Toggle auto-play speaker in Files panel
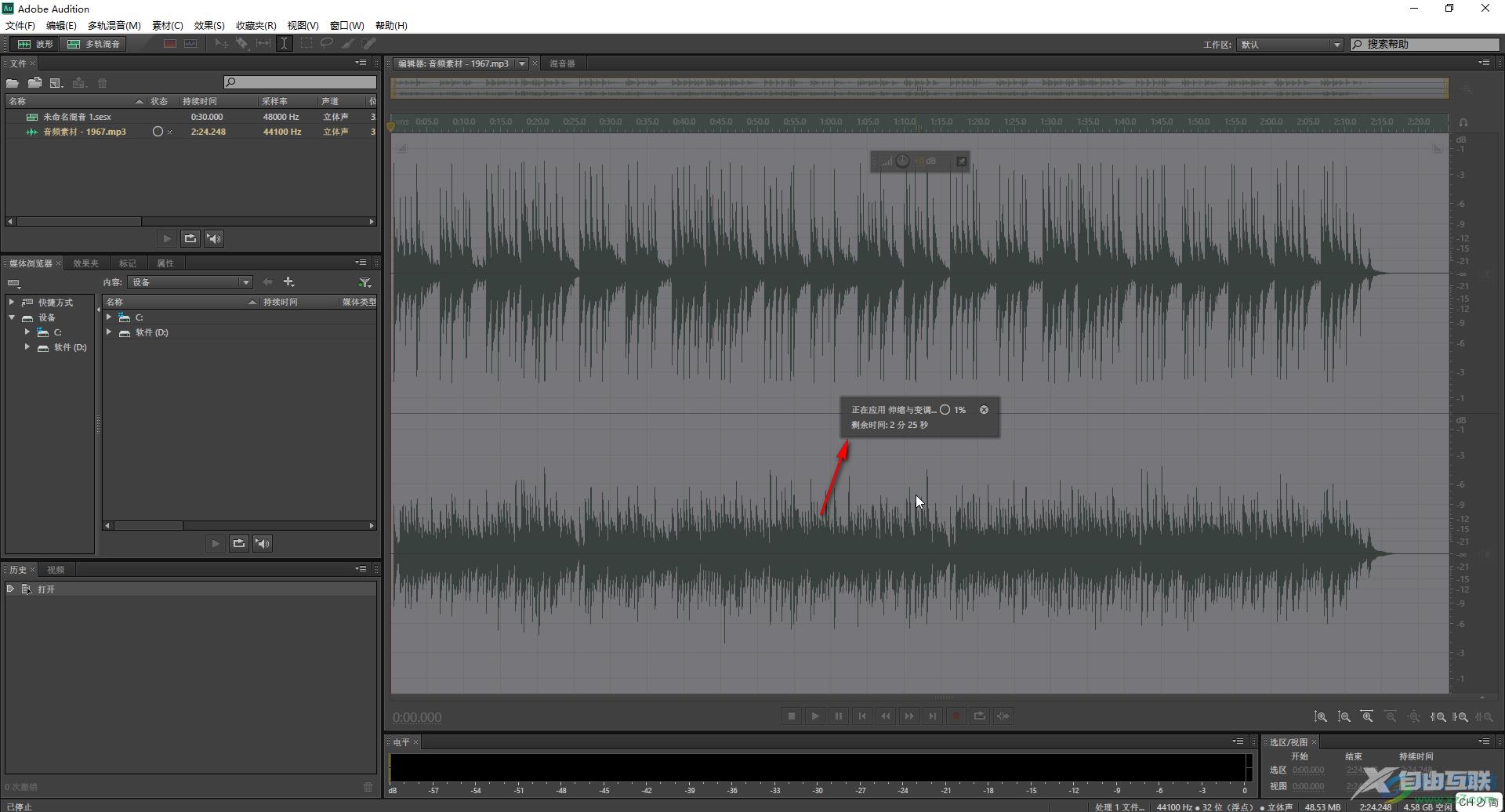 [x=214, y=238]
